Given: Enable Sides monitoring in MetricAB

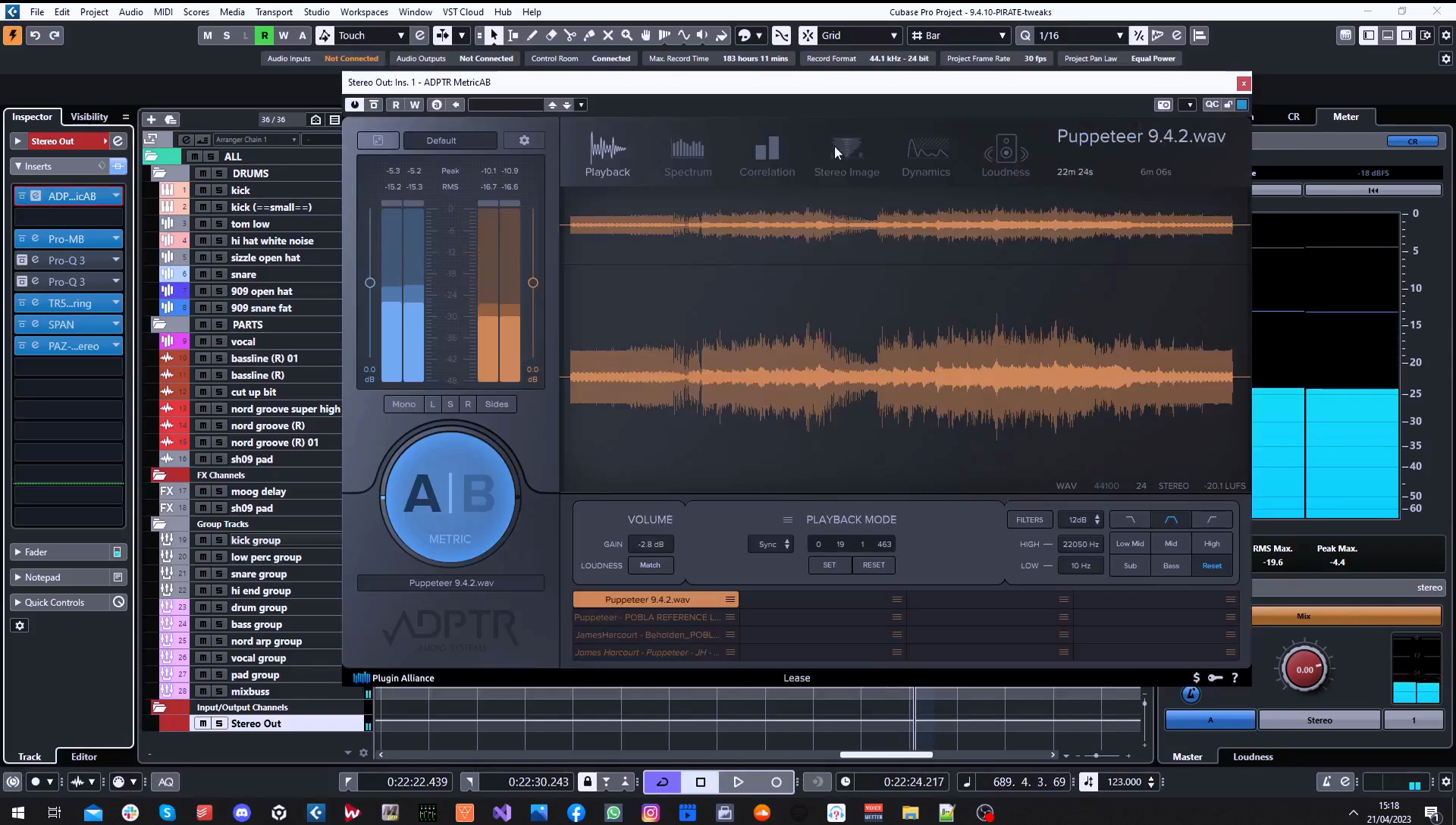Looking at the screenshot, I should click(x=497, y=404).
